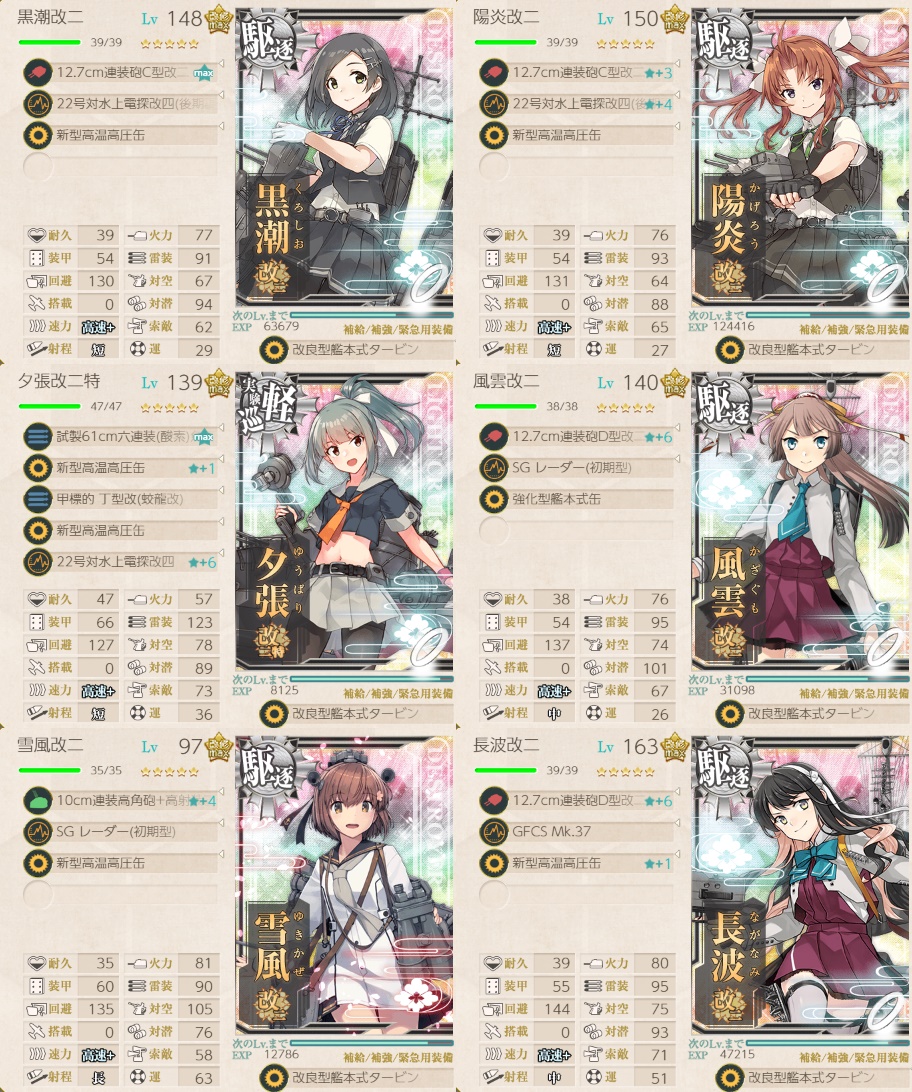This screenshot has height=1092, width=912.
Task: Click Naganami's GFCS Mk.37 radar icon
Action: pos(494,832)
